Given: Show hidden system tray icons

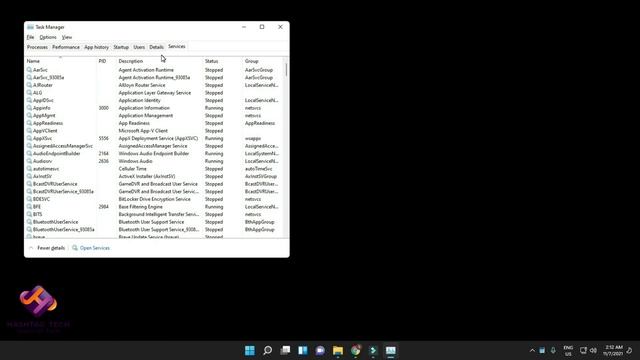Looking at the screenshot, I should tap(532, 350).
